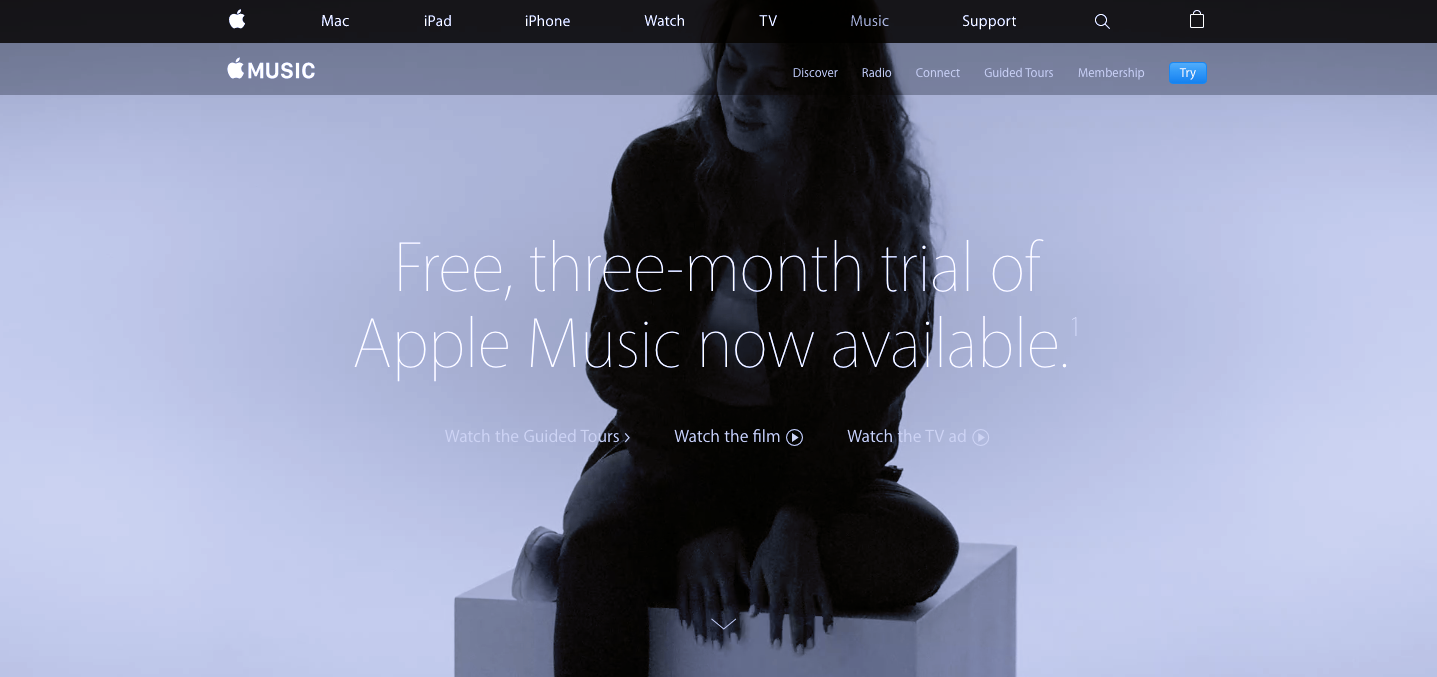The width and height of the screenshot is (1437, 677).
Task: Switch to the Discover tab
Action: click(815, 73)
